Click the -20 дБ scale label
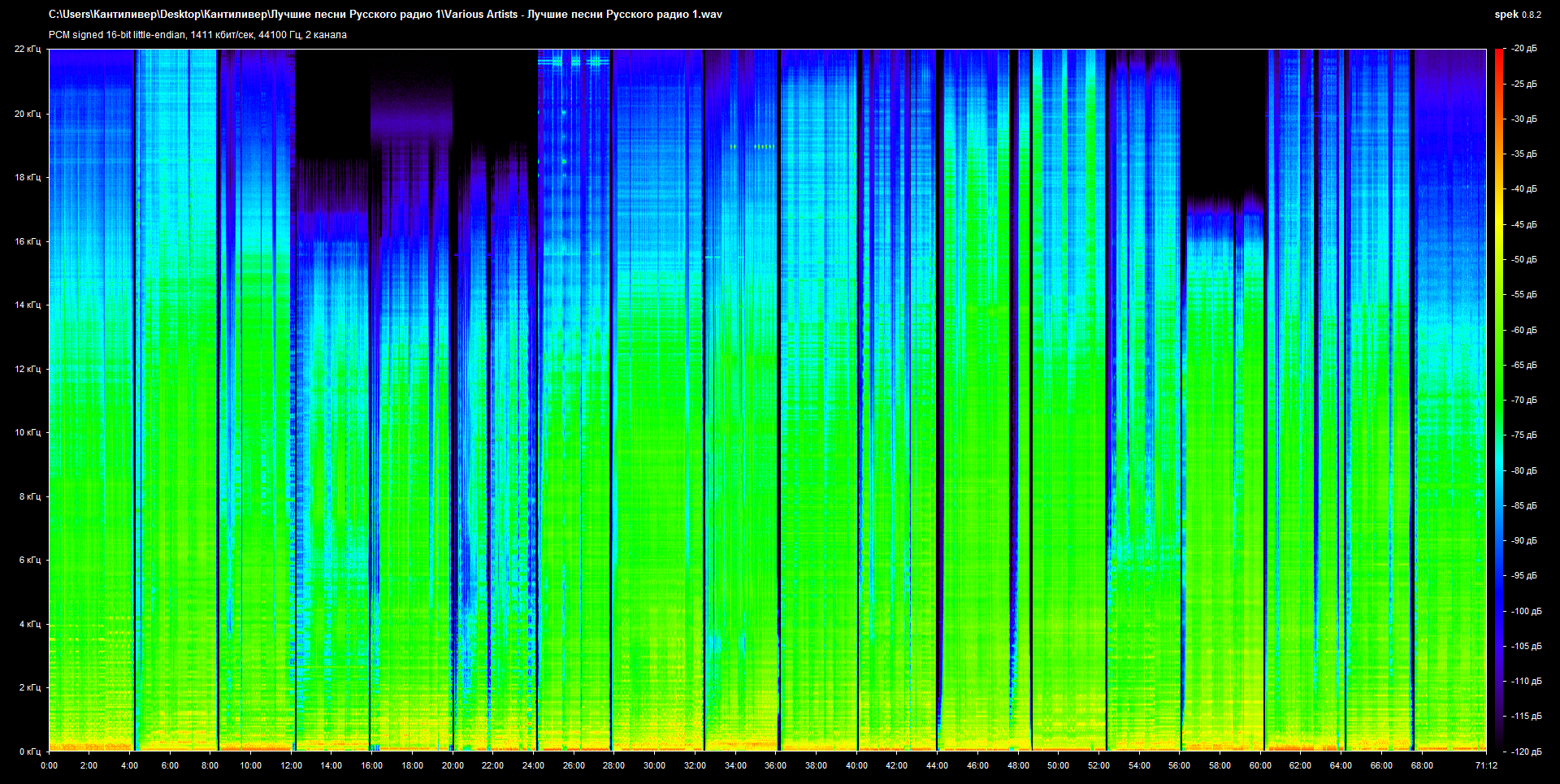1560x784 pixels. click(x=1524, y=49)
